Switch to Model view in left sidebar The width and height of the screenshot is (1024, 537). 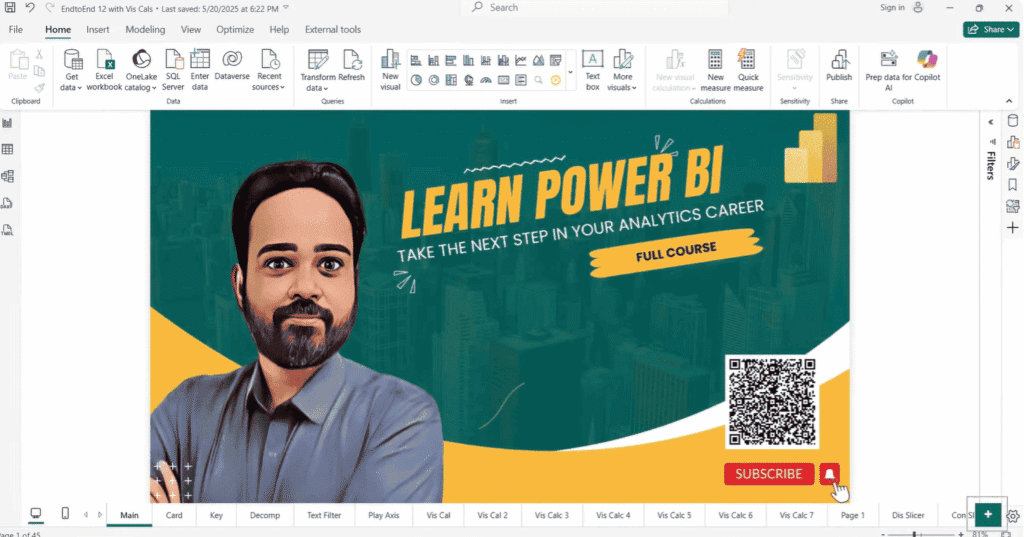(x=8, y=176)
